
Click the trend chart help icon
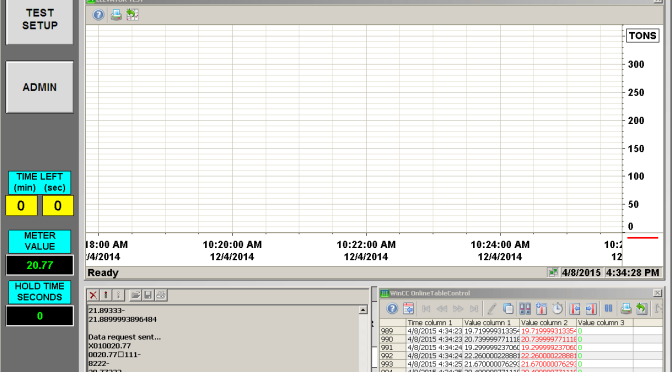pos(99,15)
